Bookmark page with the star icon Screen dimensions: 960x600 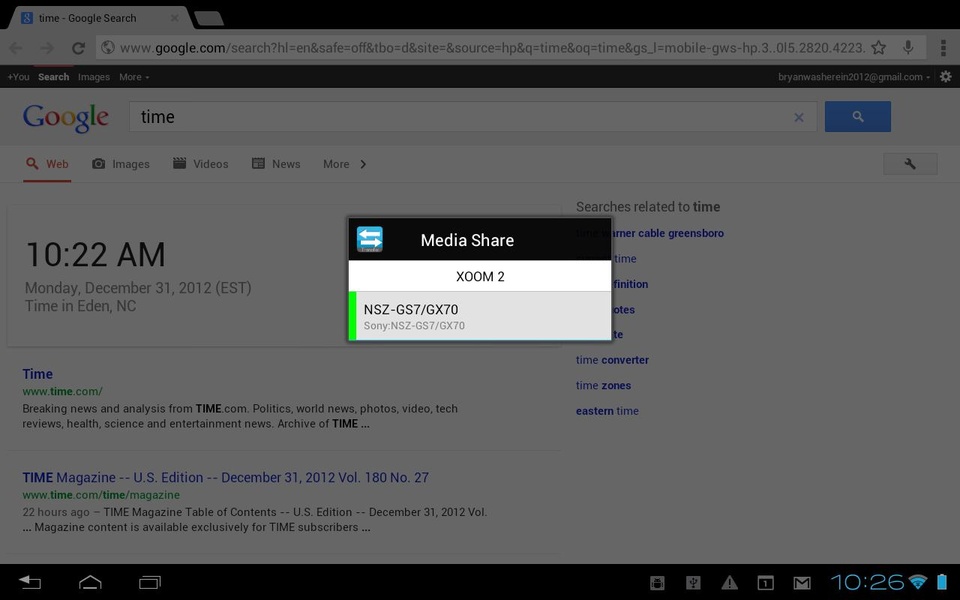pos(879,47)
